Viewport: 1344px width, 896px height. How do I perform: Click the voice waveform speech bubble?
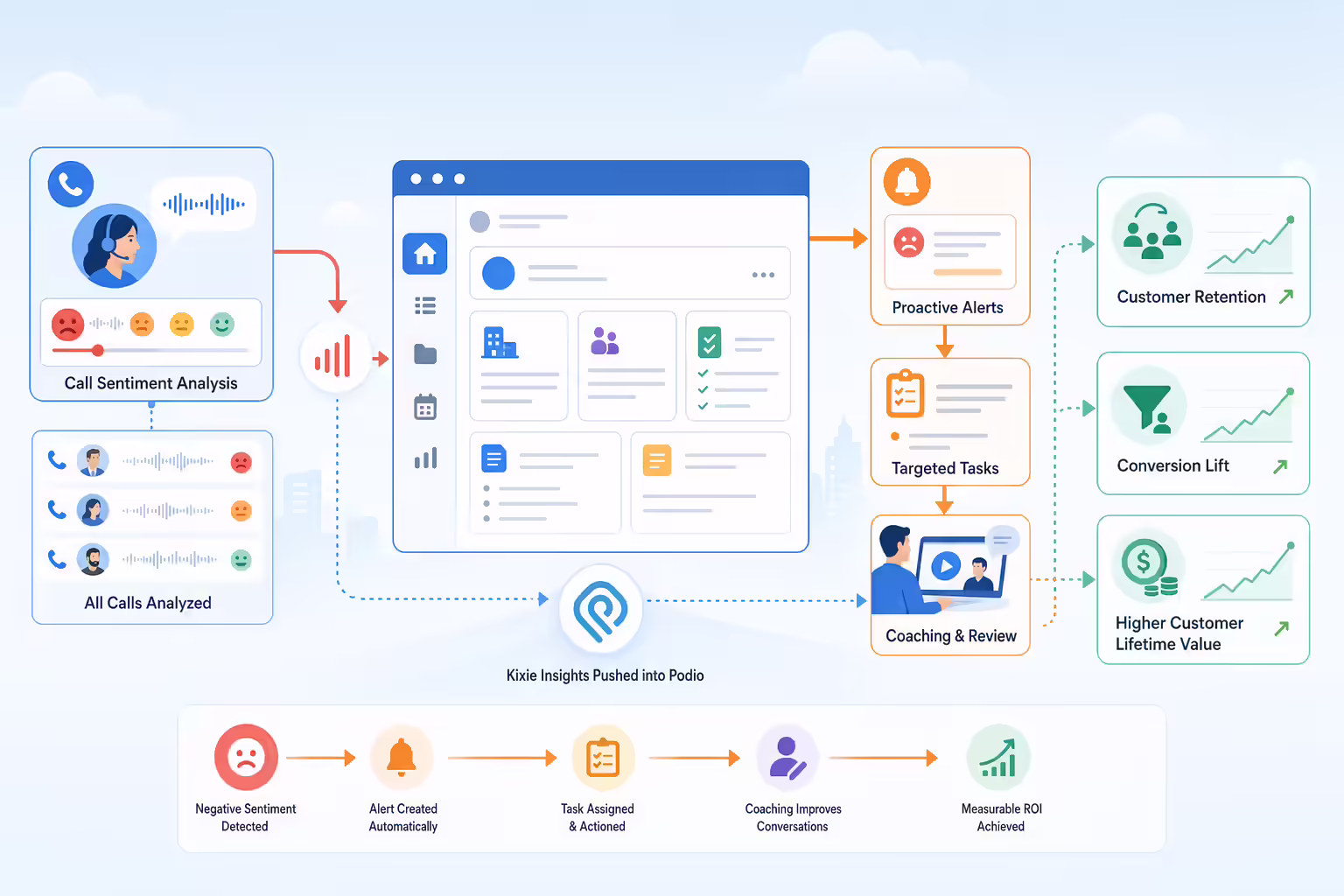click(204, 206)
